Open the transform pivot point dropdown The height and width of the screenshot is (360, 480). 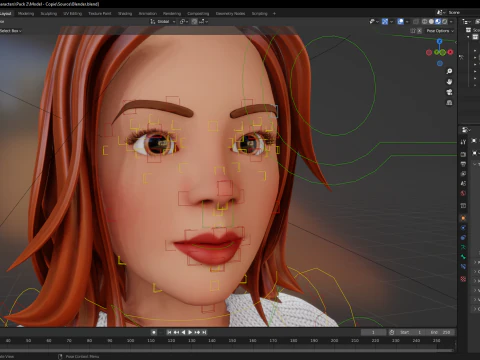(x=184, y=22)
